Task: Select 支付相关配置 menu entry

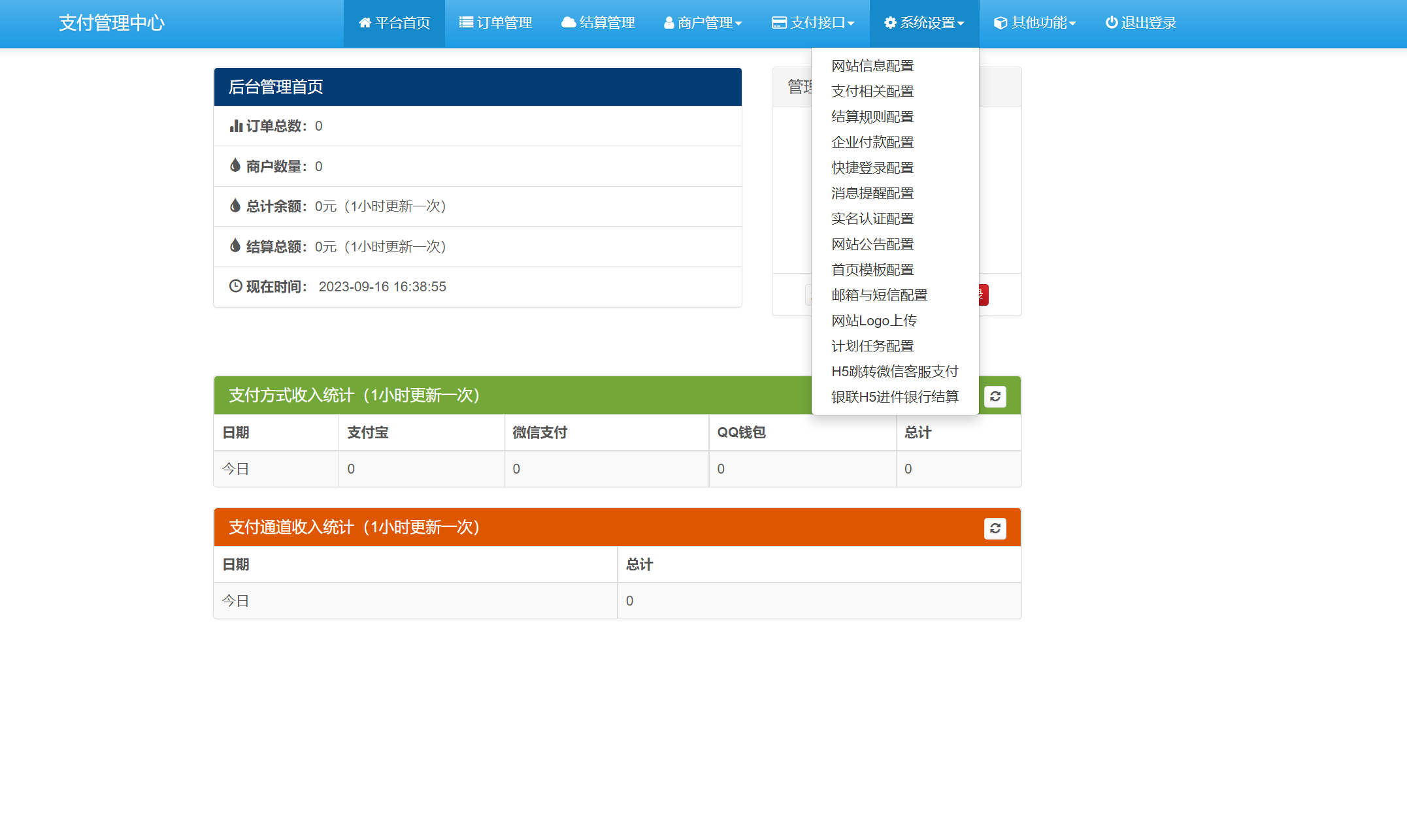Action: click(x=872, y=91)
